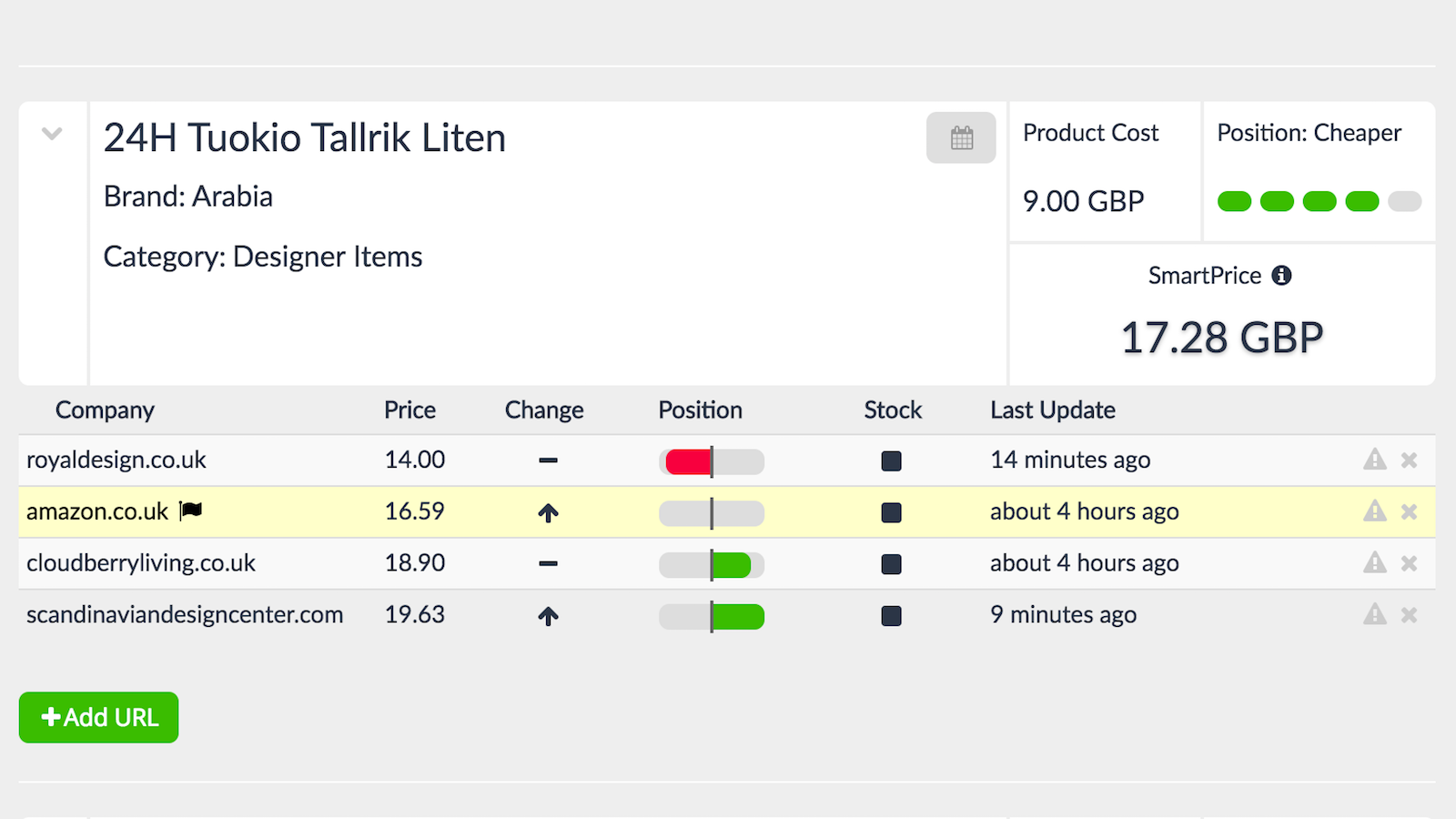The image size is (1456, 819).
Task: Sort by the Last Update column header
Action: coord(1052,410)
